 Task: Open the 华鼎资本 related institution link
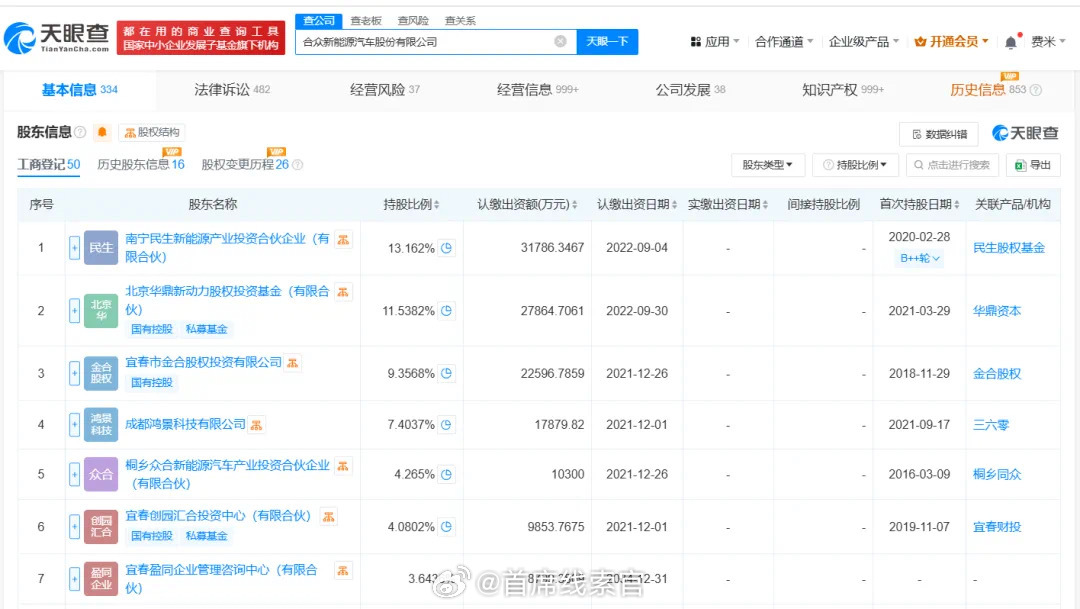997,311
